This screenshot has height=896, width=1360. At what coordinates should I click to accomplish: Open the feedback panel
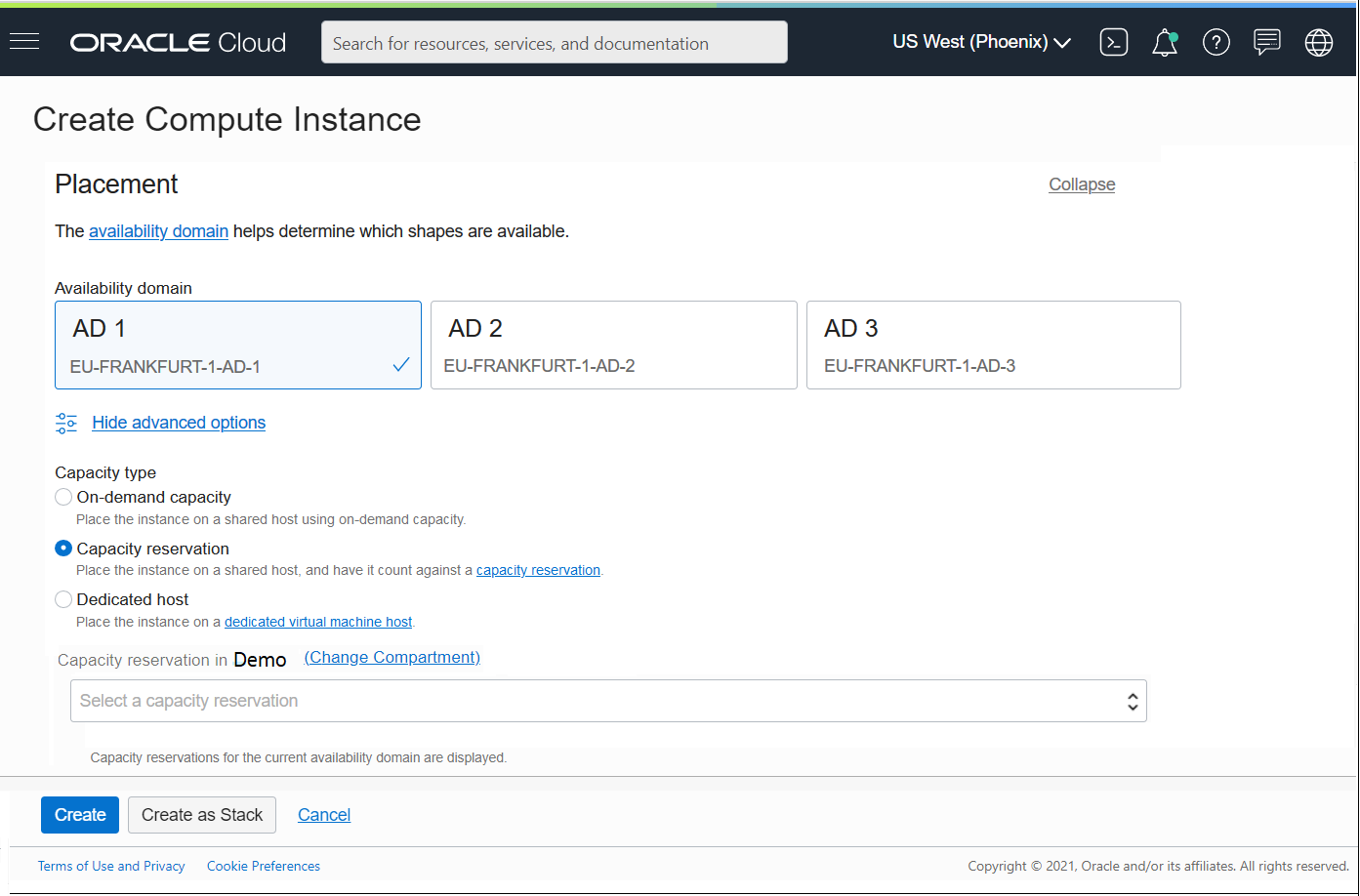(x=1267, y=42)
